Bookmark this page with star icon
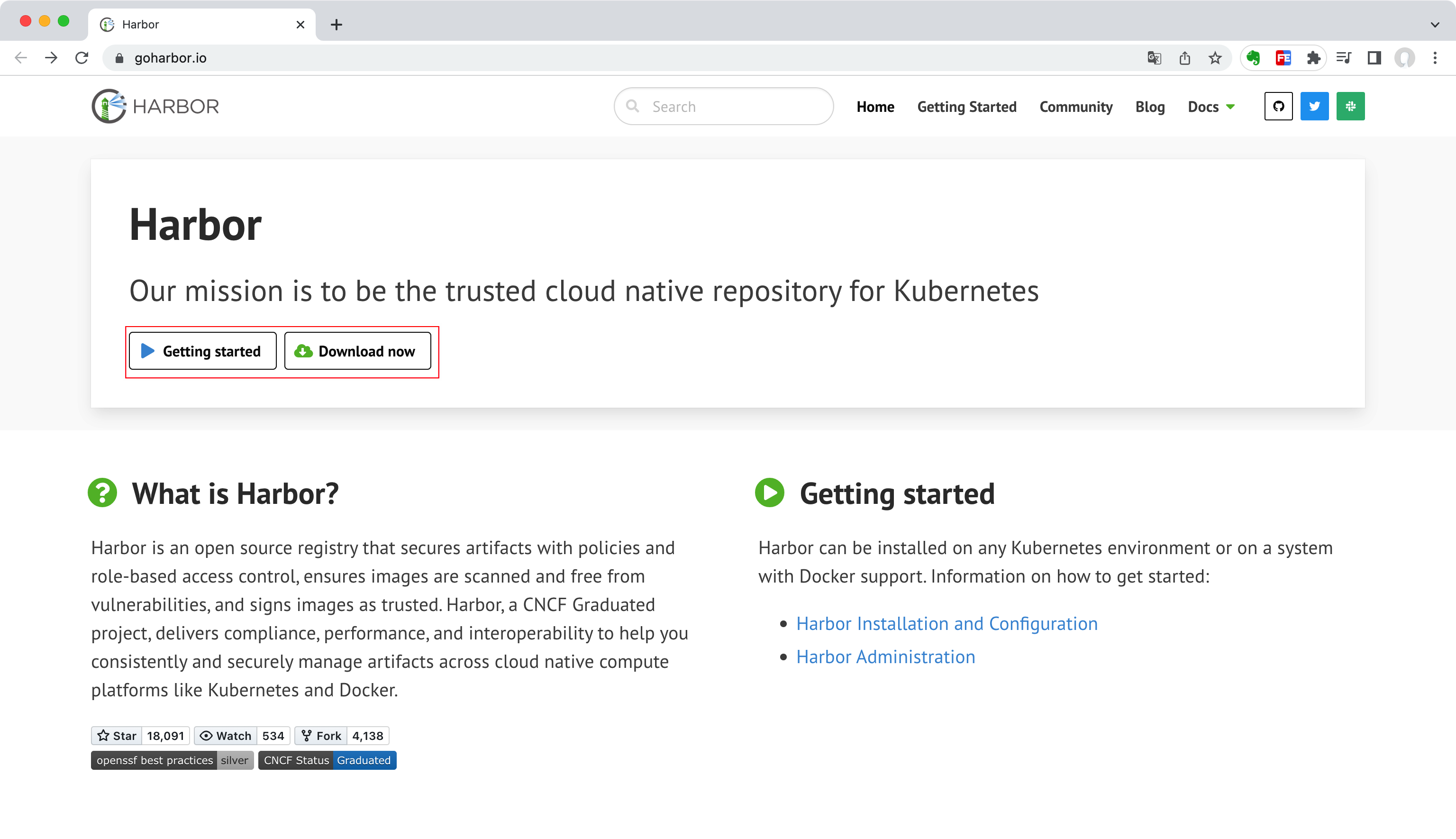 point(1215,58)
